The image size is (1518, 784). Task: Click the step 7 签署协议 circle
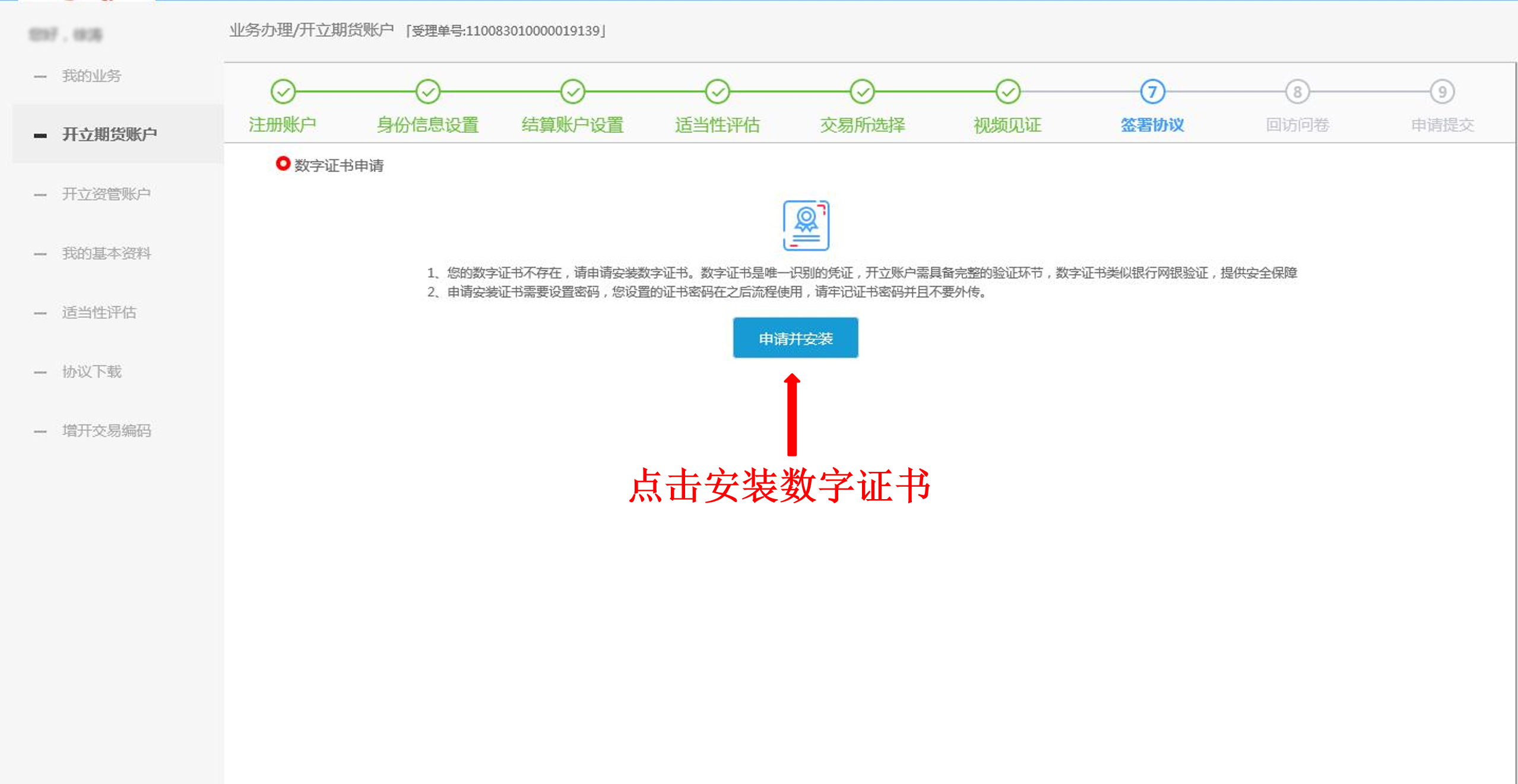pos(1152,92)
